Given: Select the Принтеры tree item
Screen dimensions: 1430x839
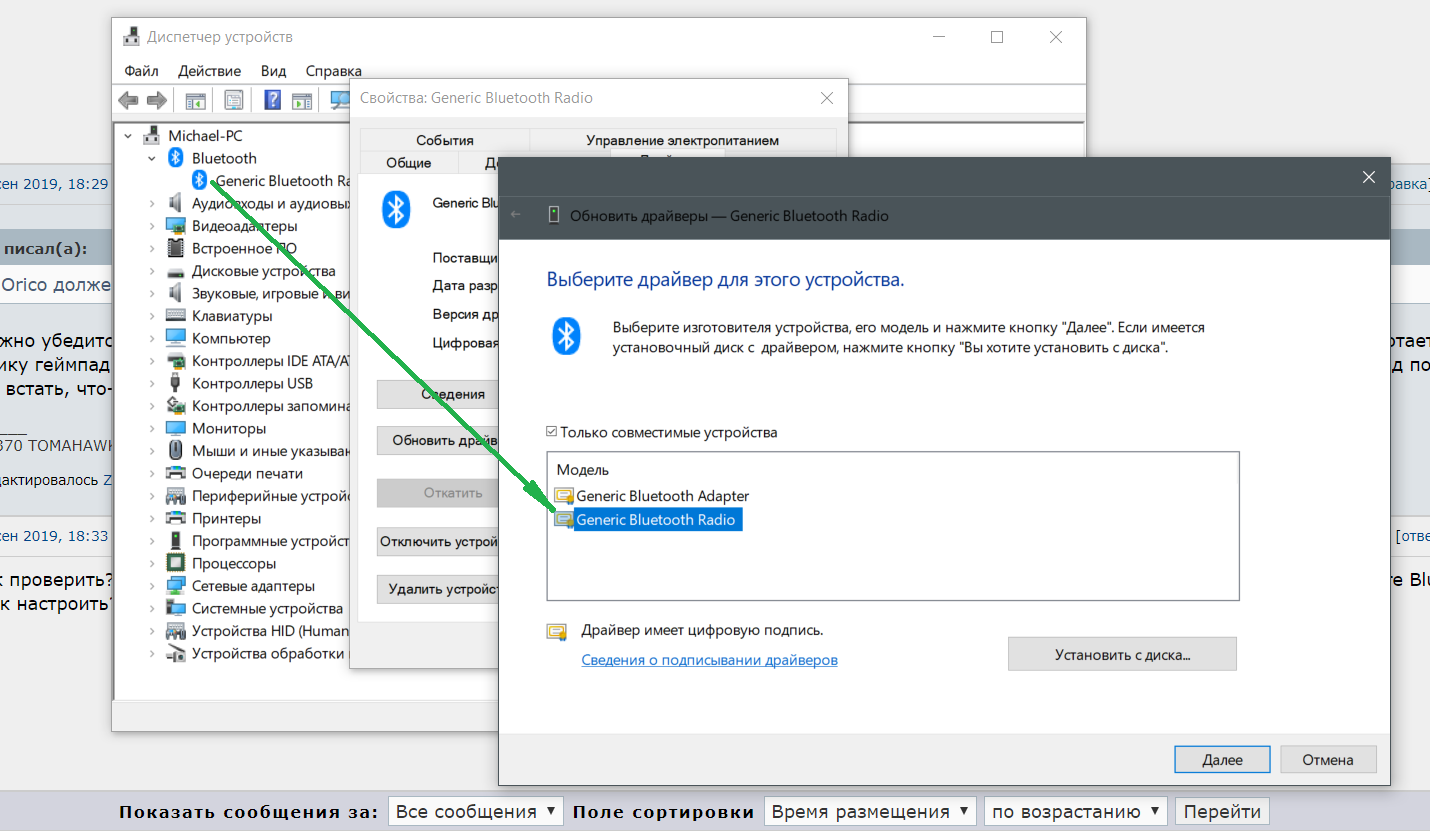Looking at the screenshot, I should tap(226, 518).
